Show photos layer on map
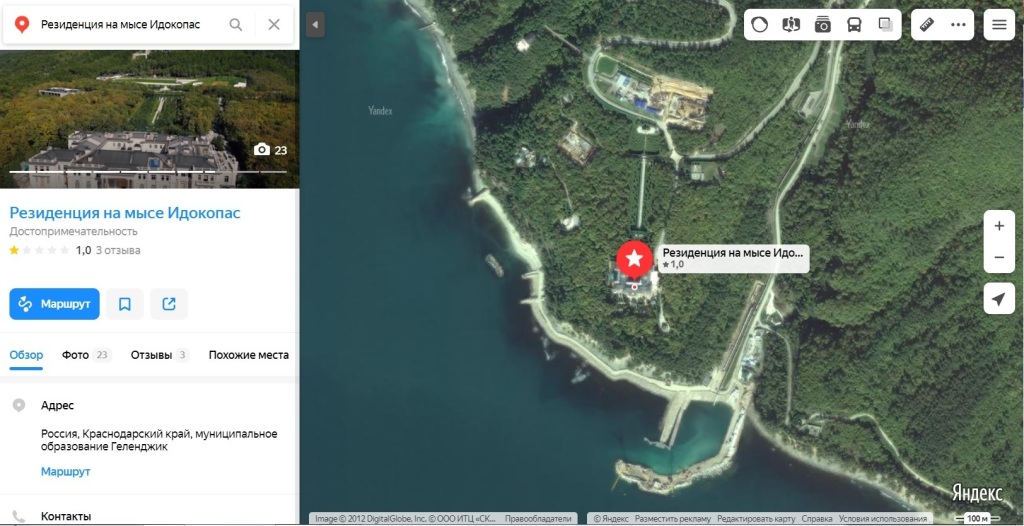The height and width of the screenshot is (526, 1024). tap(822, 25)
